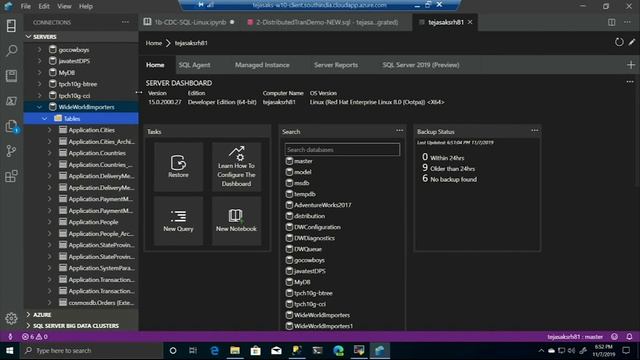
Task: Click the Windows Start button
Action: coord(9,351)
